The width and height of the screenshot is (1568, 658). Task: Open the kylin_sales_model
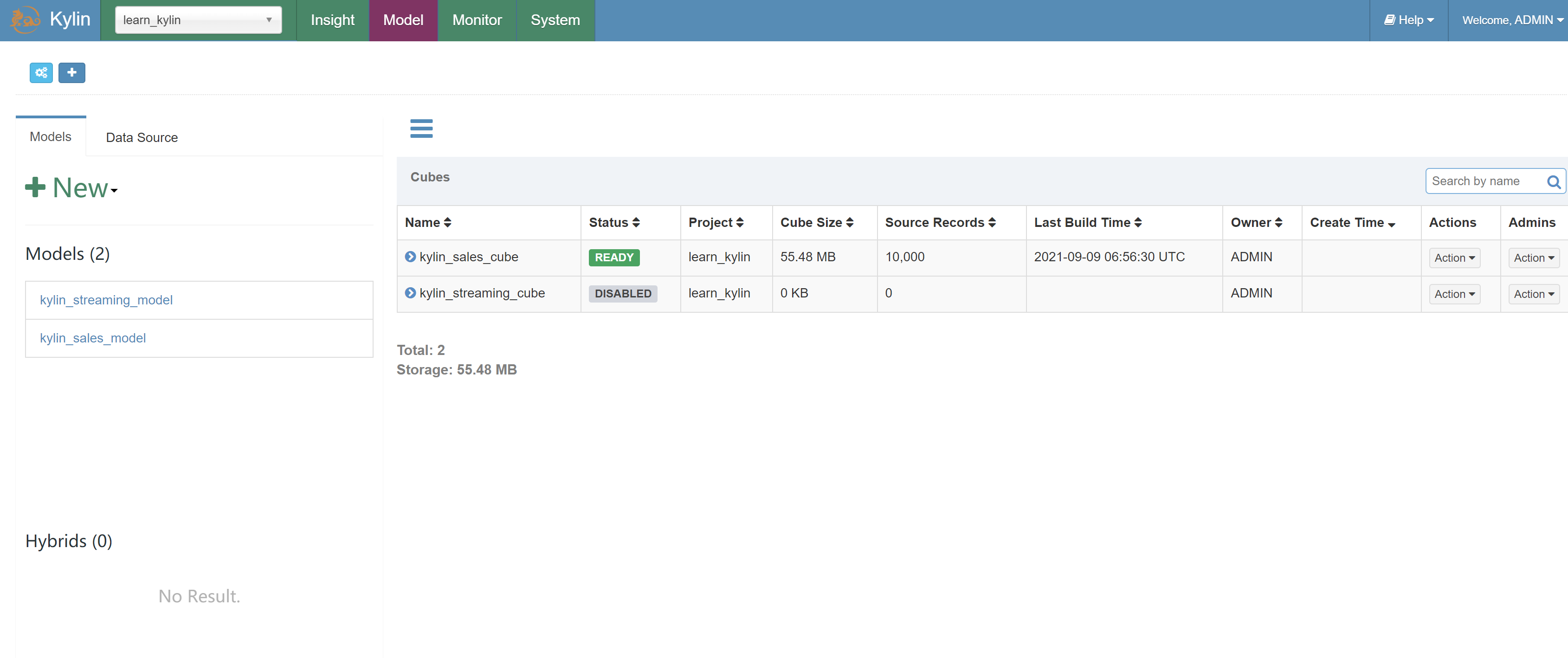click(92, 338)
